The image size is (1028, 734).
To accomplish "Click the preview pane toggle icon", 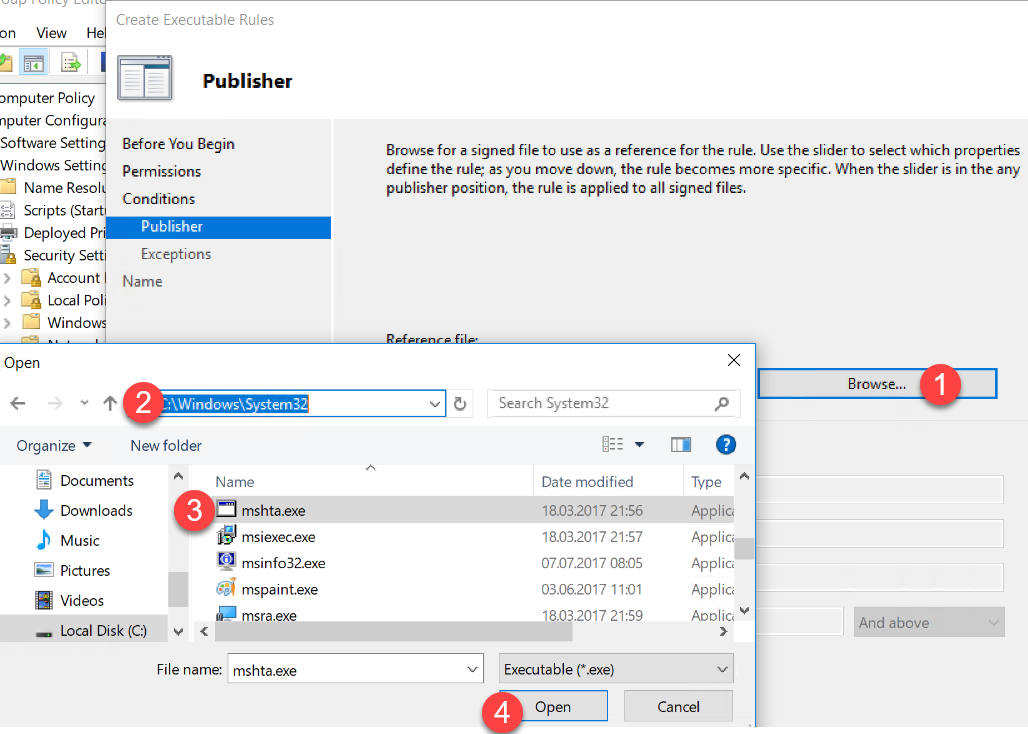I will pos(681,445).
